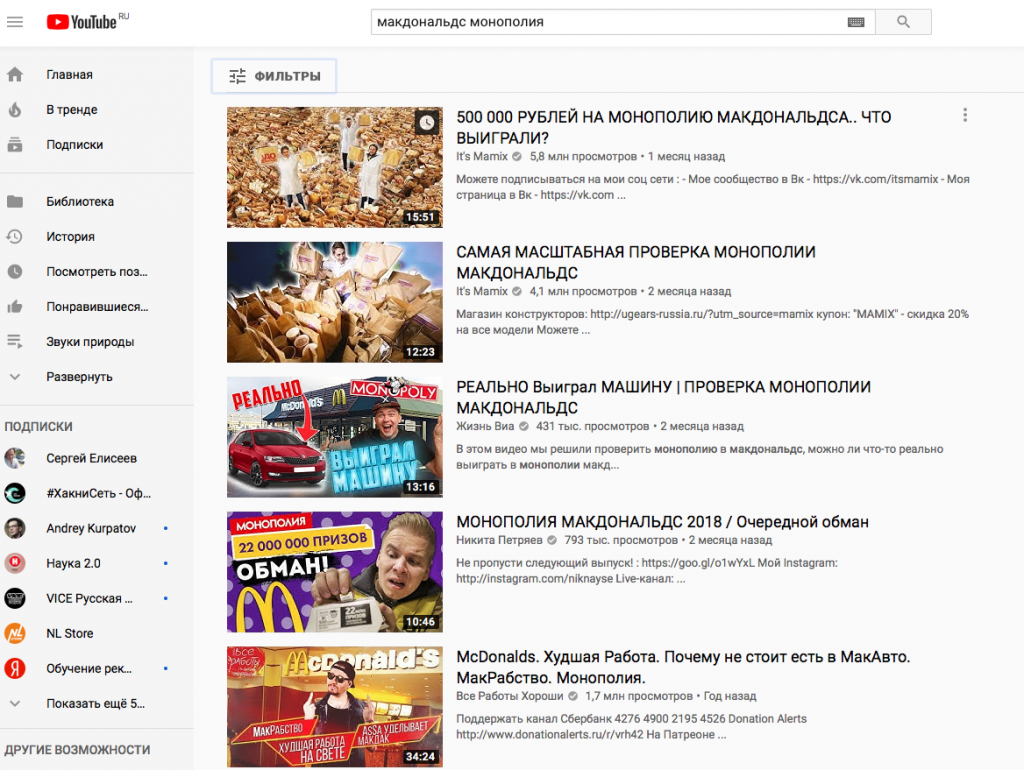This screenshot has width=1024, height=770.
Task: Click the 12:23 video thumbnail
Action: pyautogui.click(x=334, y=302)
